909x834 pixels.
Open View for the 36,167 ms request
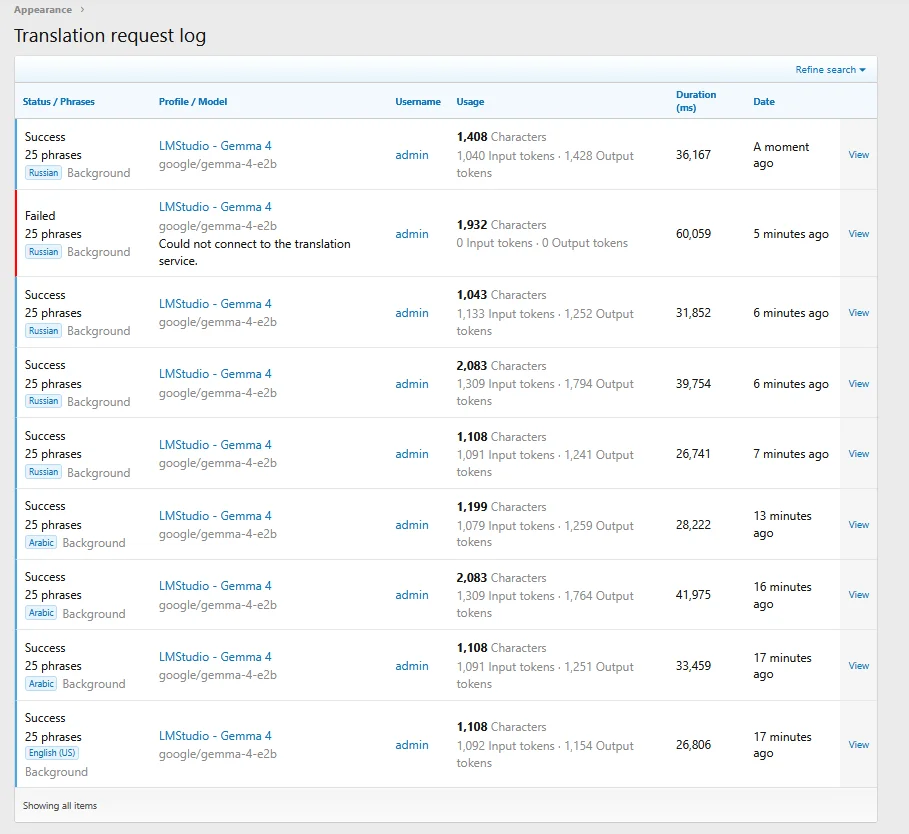[x=859, y=155]
